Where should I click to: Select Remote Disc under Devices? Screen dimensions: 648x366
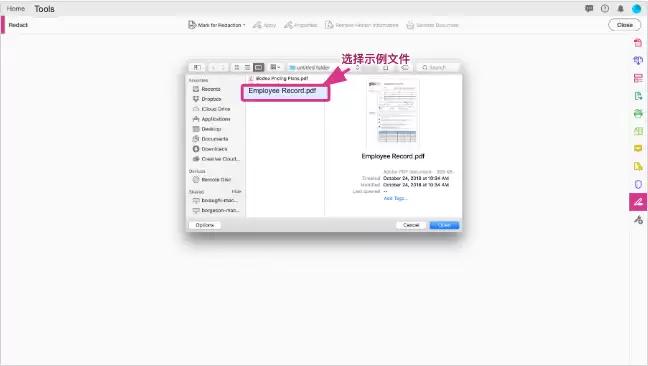tap(216, 180)
